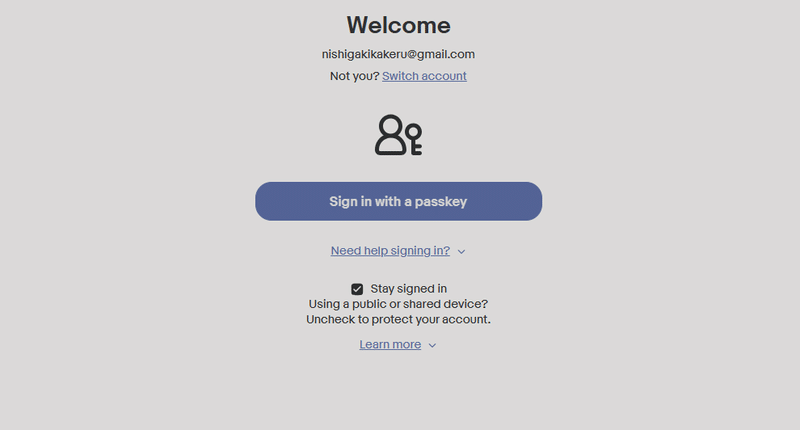Screen dimensions: 800x430
Task: Click the word passkey on sign-in button
Action: point(441,202)
